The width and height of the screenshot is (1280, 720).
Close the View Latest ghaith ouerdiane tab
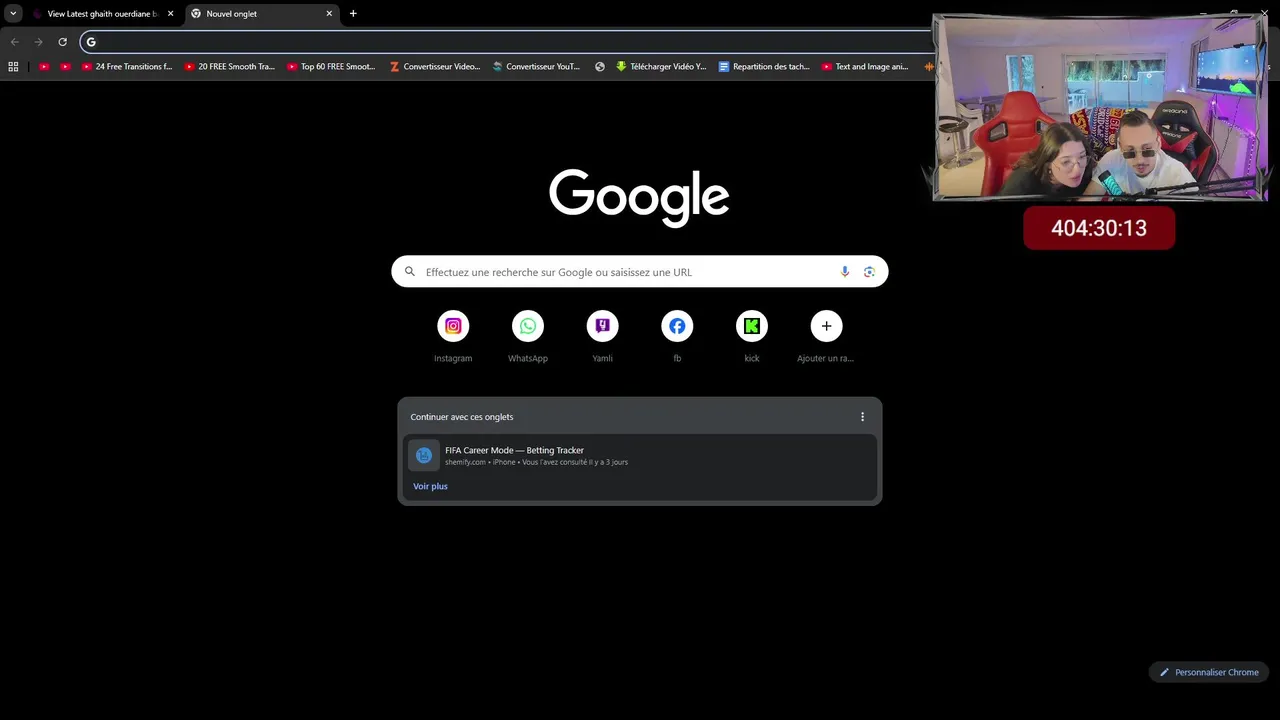(170, 14)
